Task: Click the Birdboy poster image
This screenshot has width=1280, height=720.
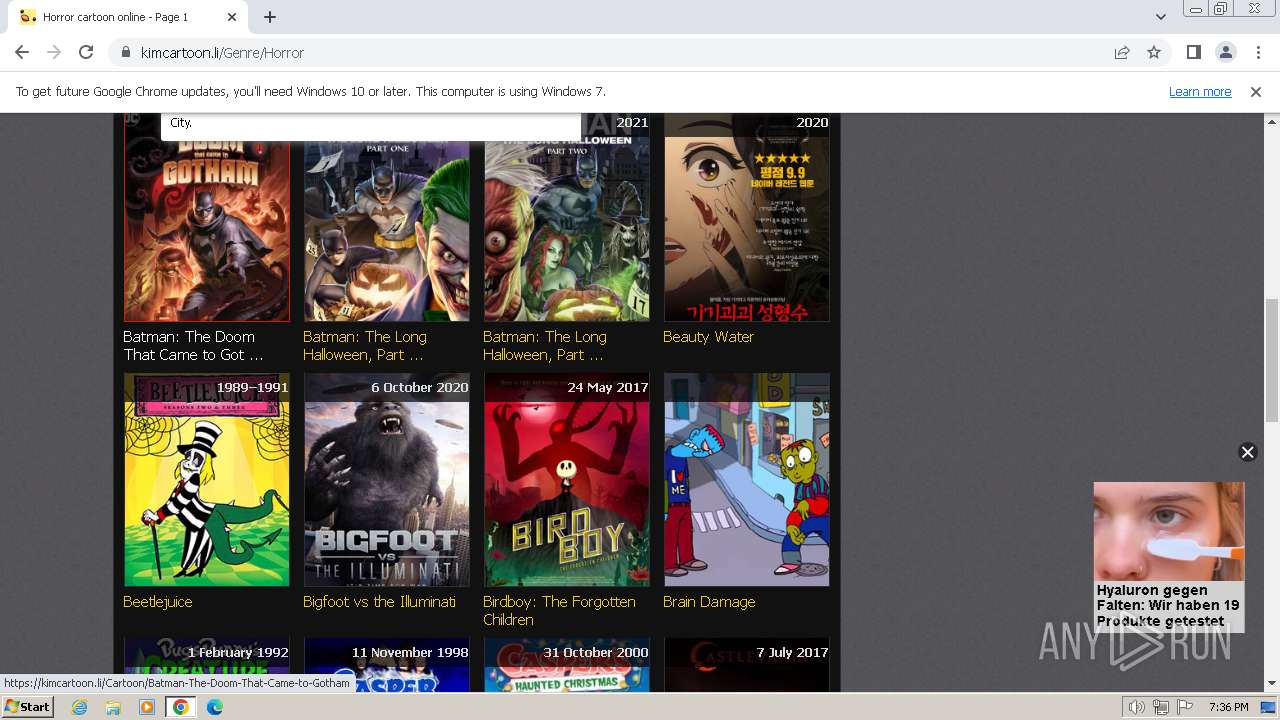Action: (567, 480)
